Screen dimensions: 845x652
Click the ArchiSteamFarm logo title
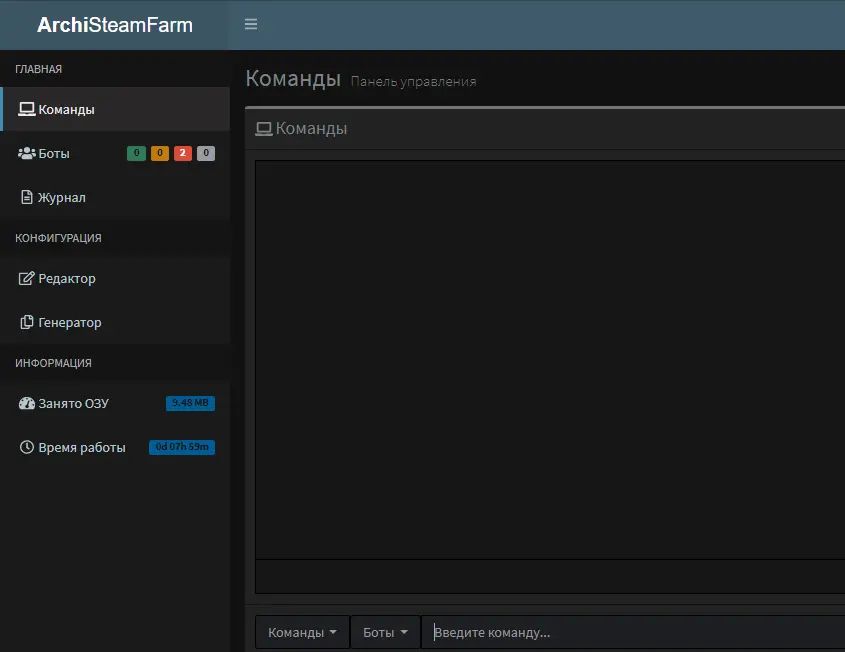(x=114, y=25)
